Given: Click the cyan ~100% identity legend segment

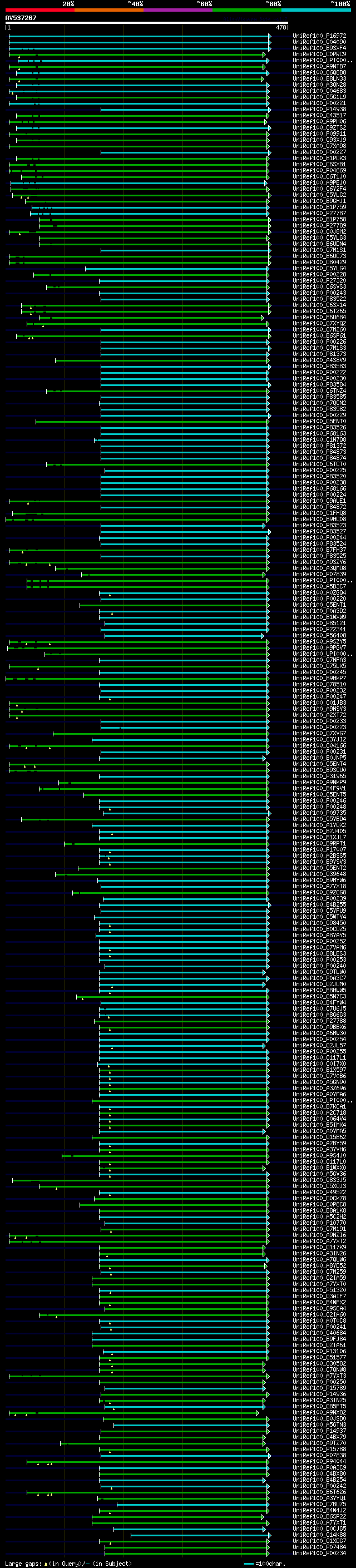Looking at the screenshot, I should click(x=317, y=10).
